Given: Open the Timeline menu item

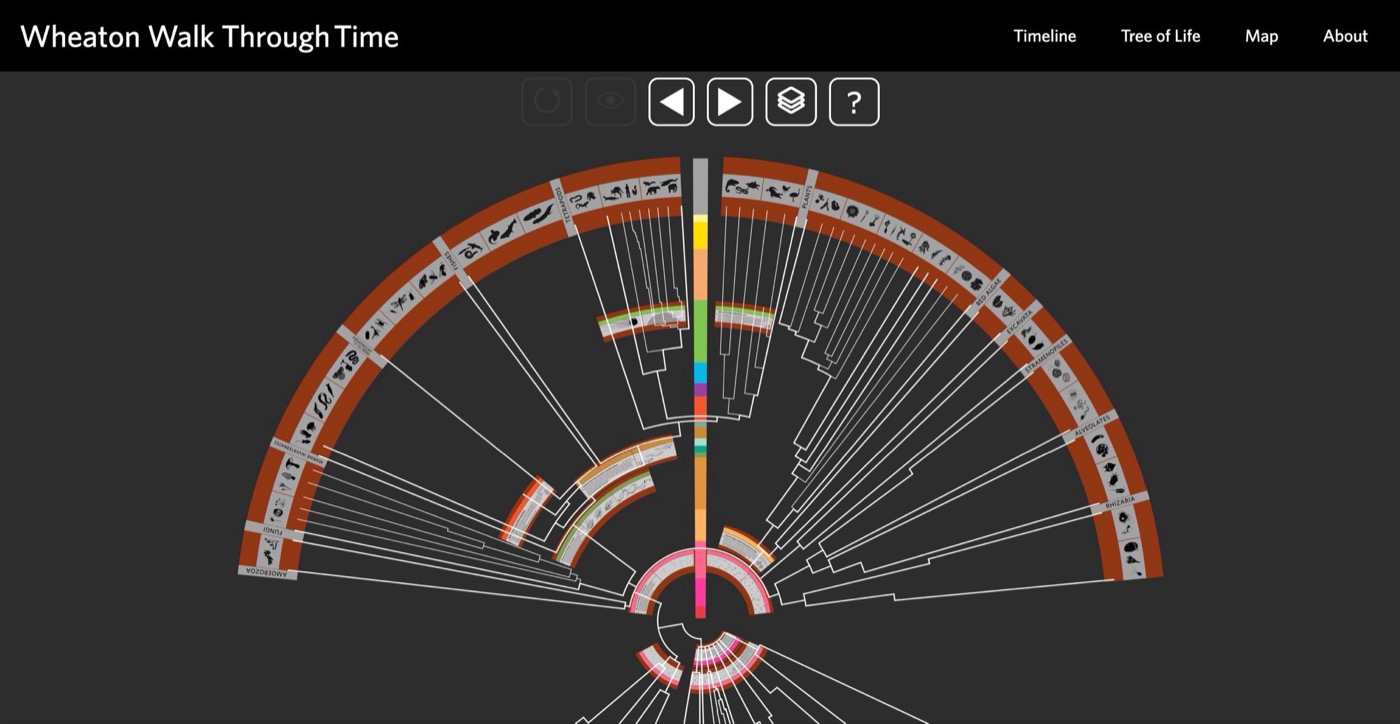Looking at the screenshot, I should pos(1045,36).
